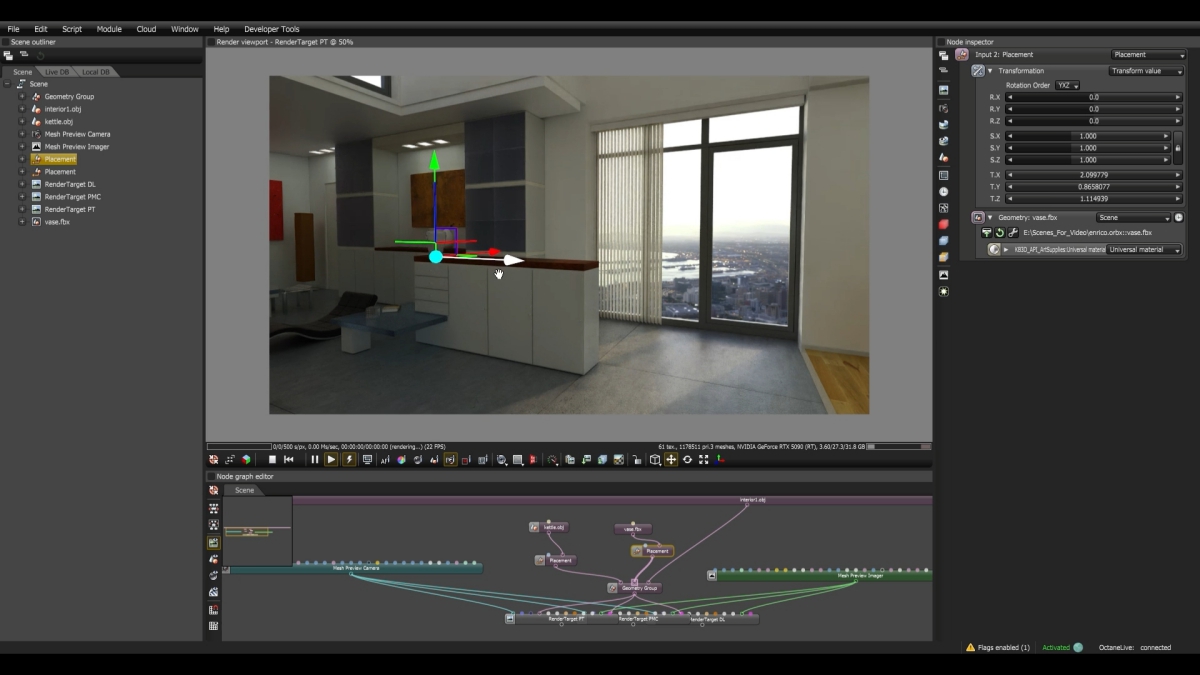Select the move gizmo four-arrow icon
Image resolution: width=1200 pixels, height=675 pixels.
pos(671,460)
